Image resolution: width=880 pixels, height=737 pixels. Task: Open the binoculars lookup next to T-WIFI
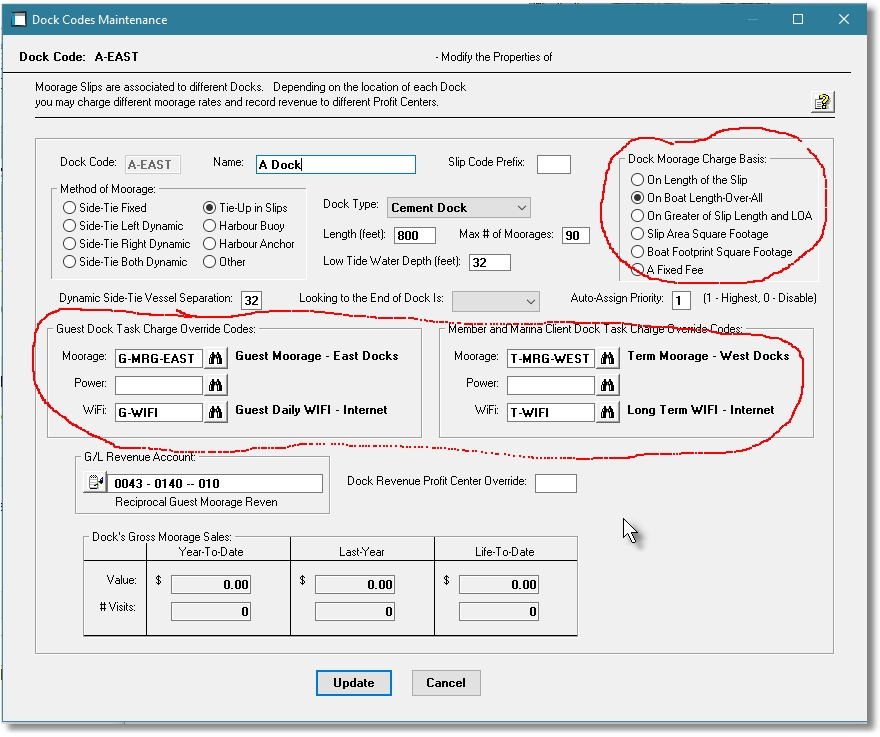(608, 411)
